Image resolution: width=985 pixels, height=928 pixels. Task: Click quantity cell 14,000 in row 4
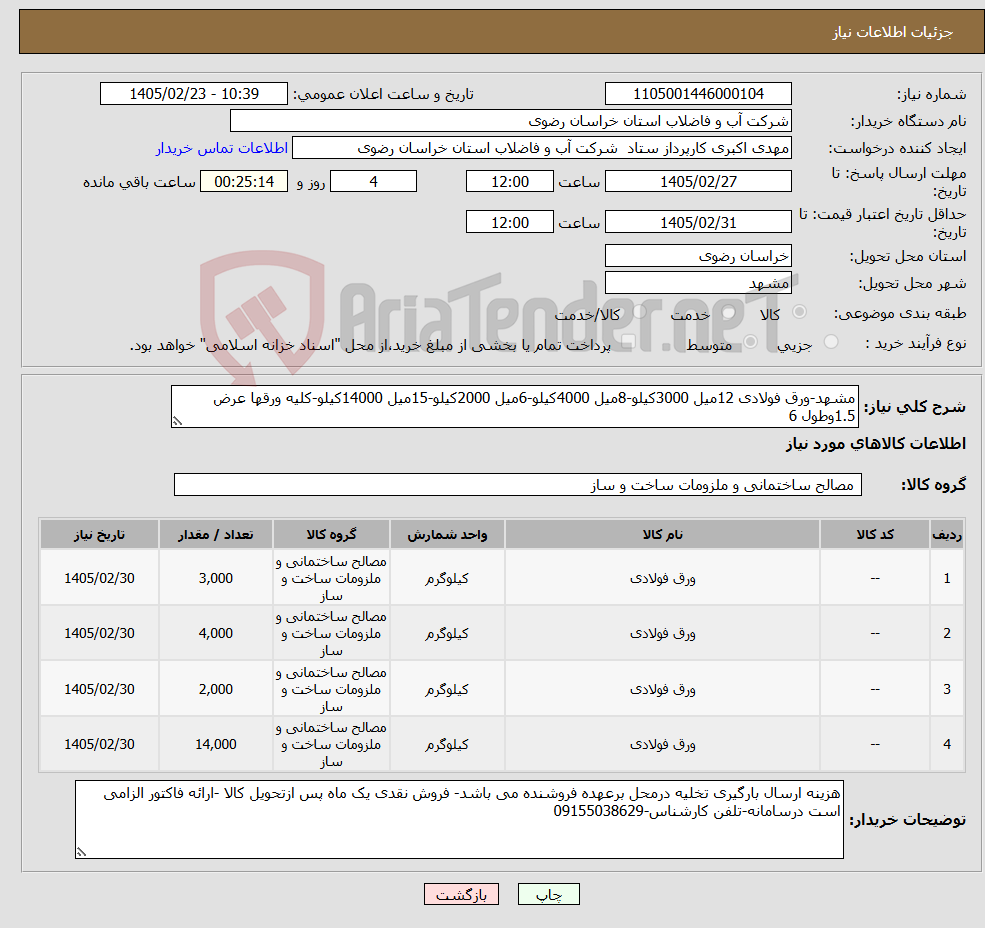click(x=215, y=745)
